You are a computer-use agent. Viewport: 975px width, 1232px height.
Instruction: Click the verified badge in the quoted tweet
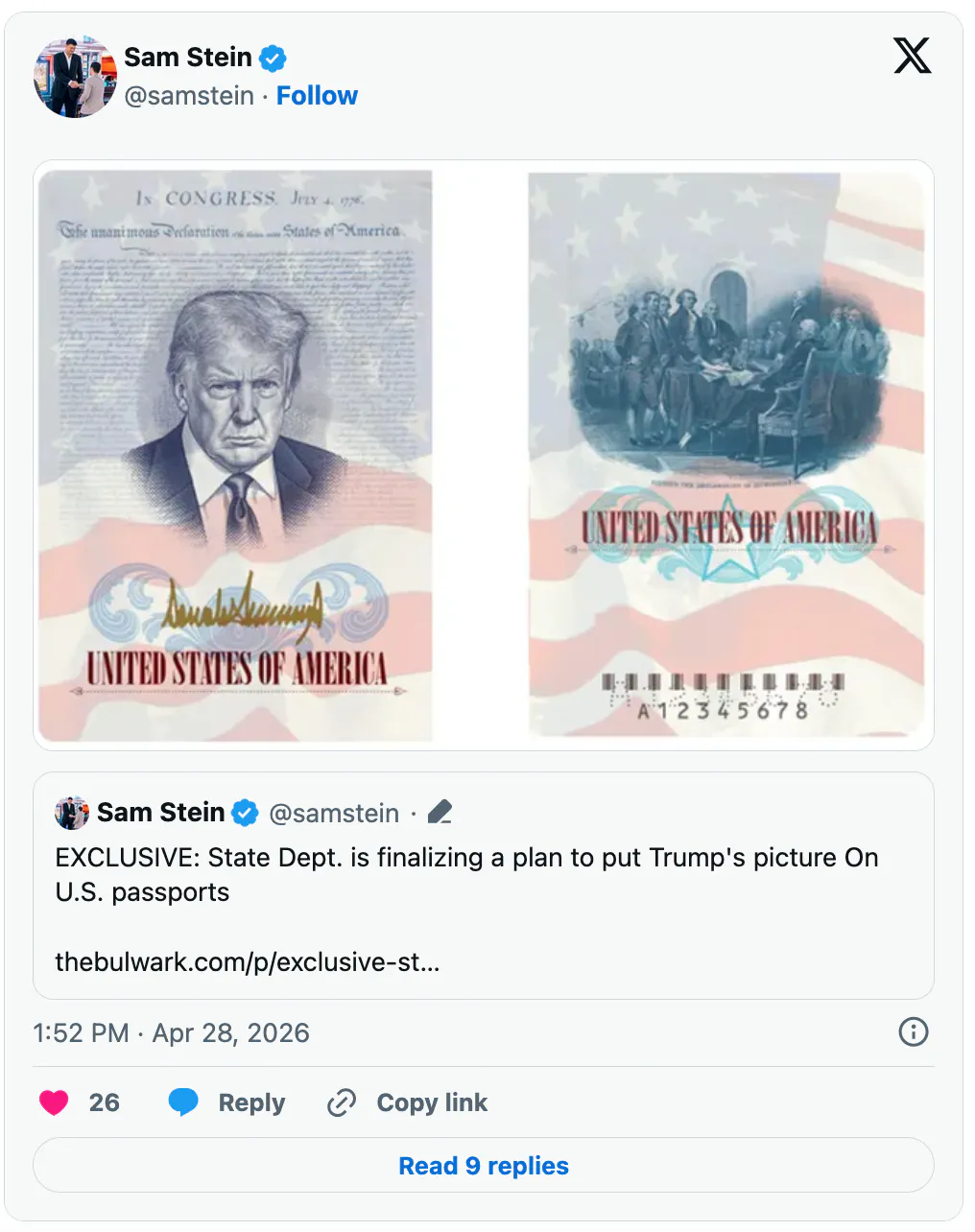[x=246, y=813]
